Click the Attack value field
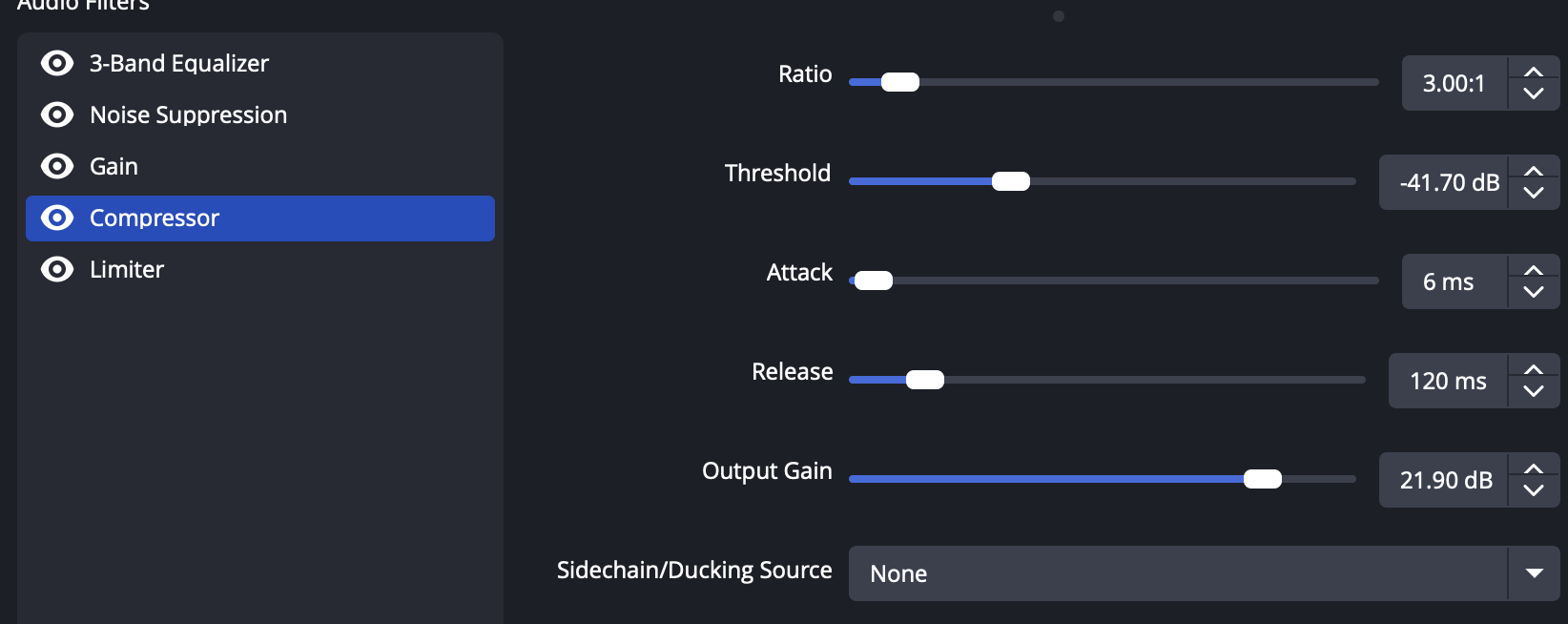This screenshot has height=624, width=1568. pos(1454,281)
